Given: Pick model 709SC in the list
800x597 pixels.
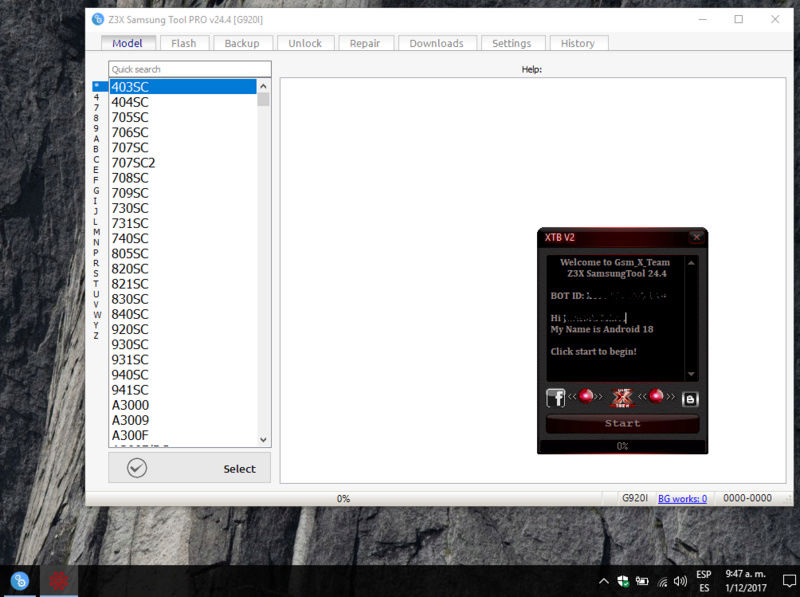Looking at the screenshot, I should click(x=183, y=193).
